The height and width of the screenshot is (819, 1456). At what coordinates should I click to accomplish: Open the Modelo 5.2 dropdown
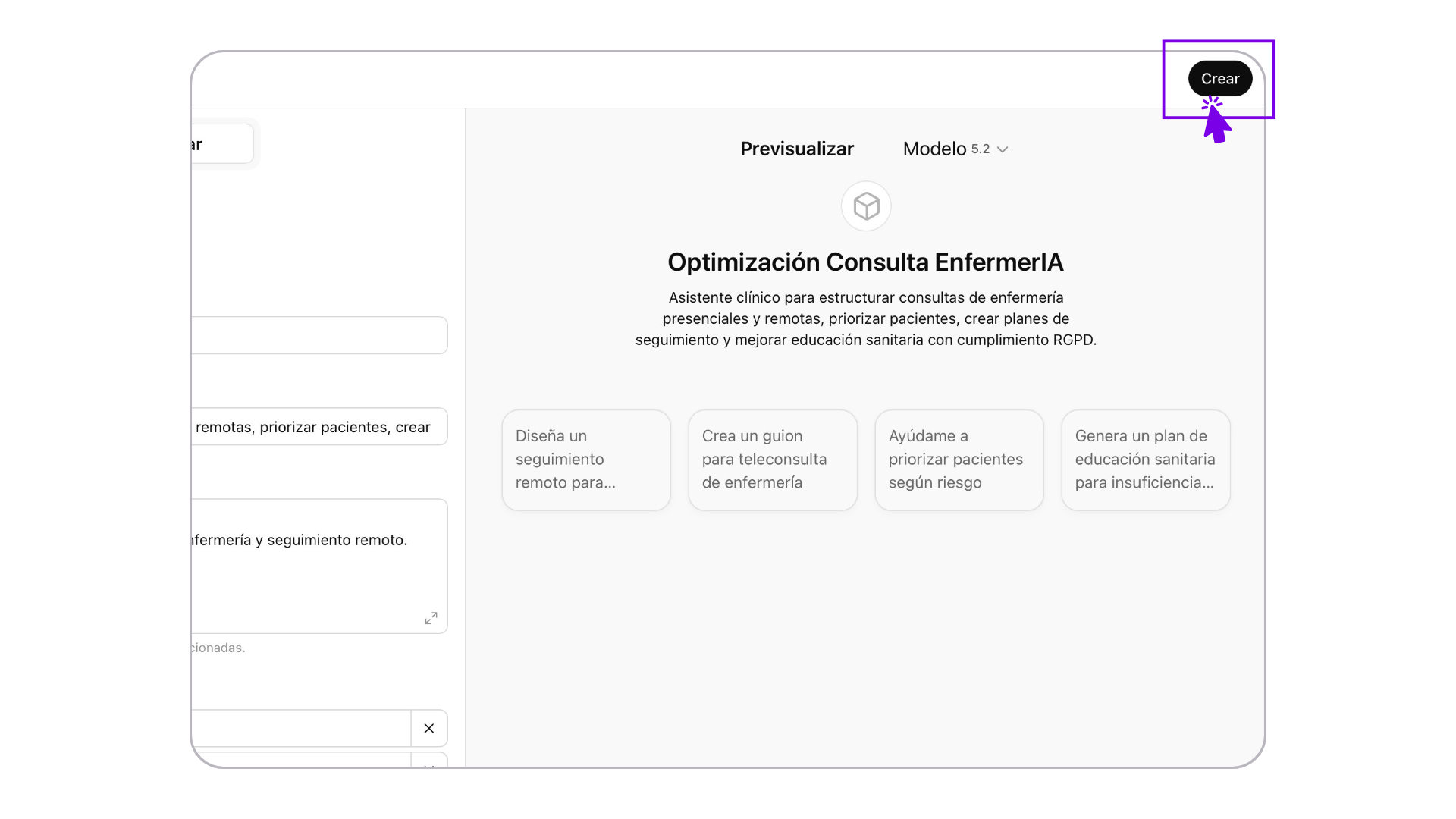pos(955,149)
